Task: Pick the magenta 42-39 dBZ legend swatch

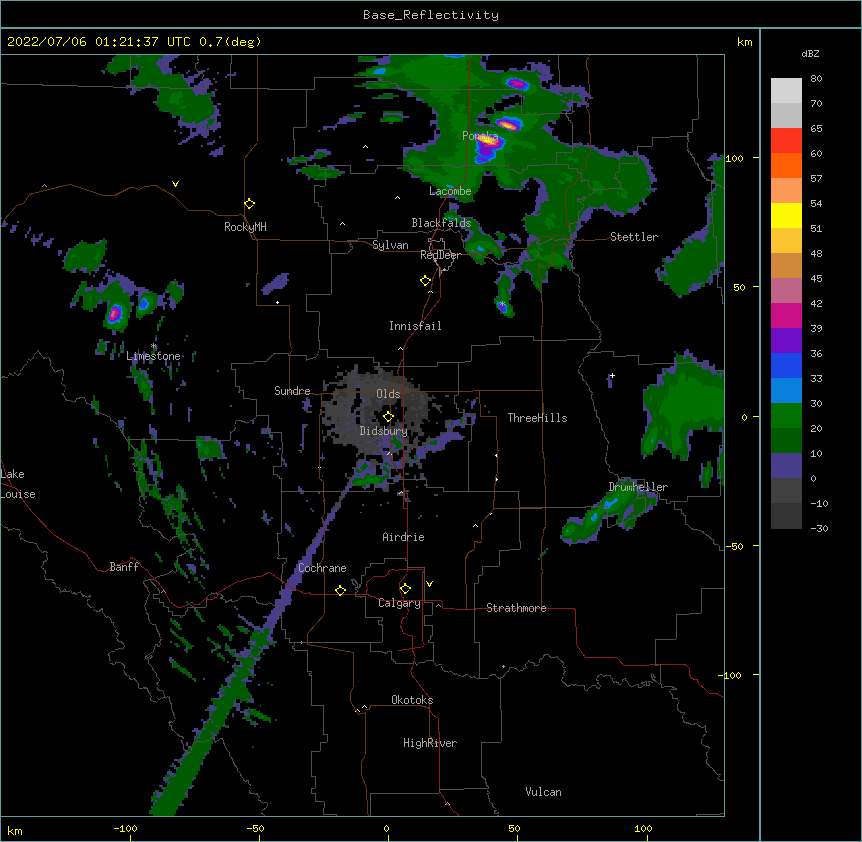Action: (786, 315)
